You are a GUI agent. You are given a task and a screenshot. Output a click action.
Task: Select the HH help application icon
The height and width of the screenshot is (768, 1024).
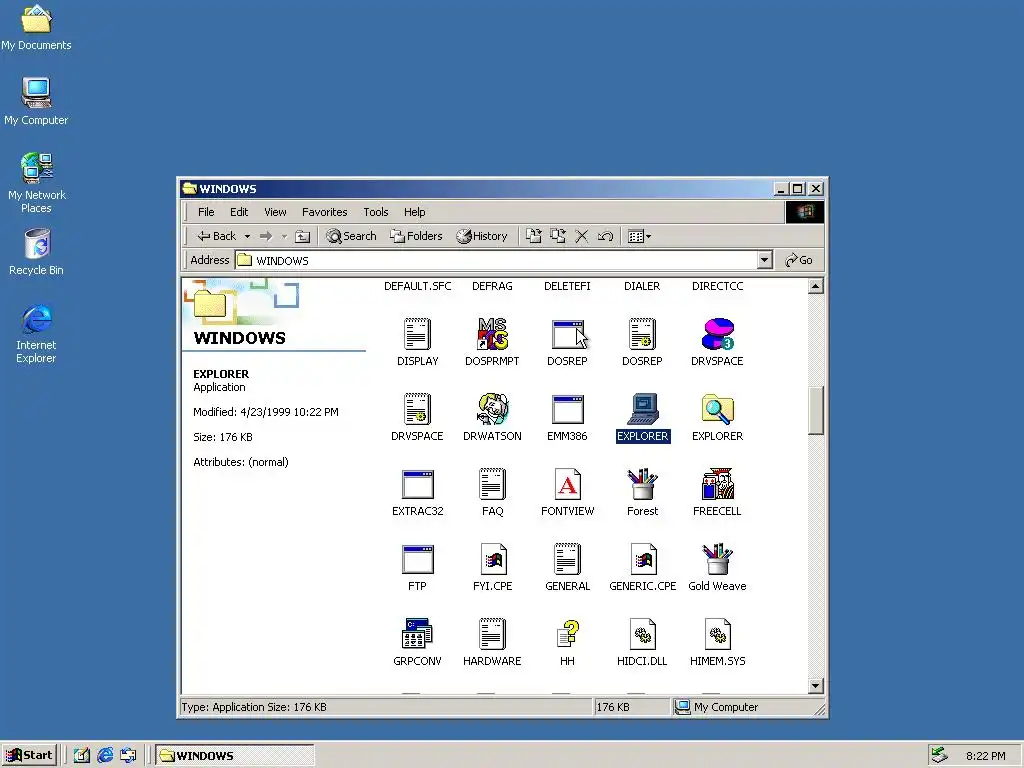pyautogui.click(x=568, y=633)
